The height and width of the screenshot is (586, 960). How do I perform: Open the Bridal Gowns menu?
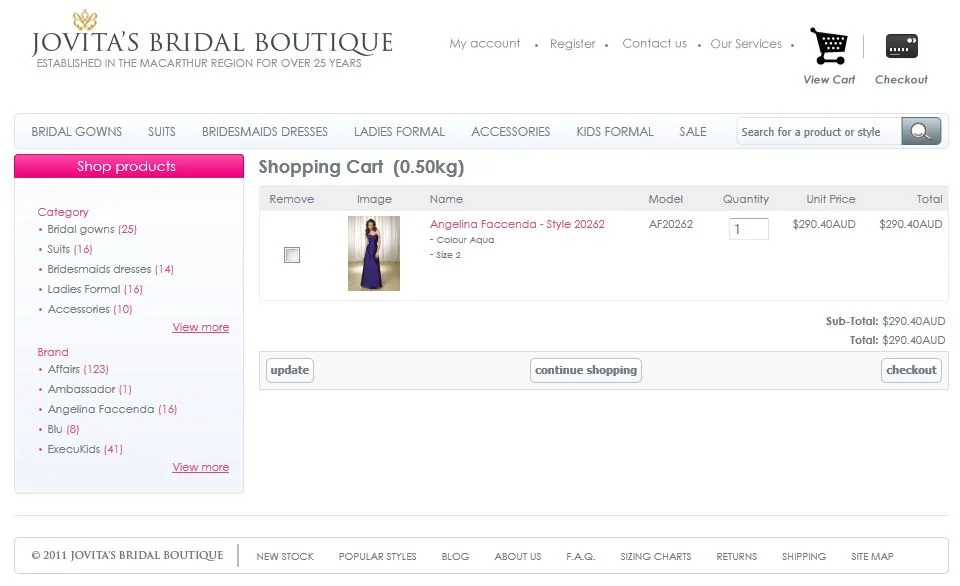[77, 132]
